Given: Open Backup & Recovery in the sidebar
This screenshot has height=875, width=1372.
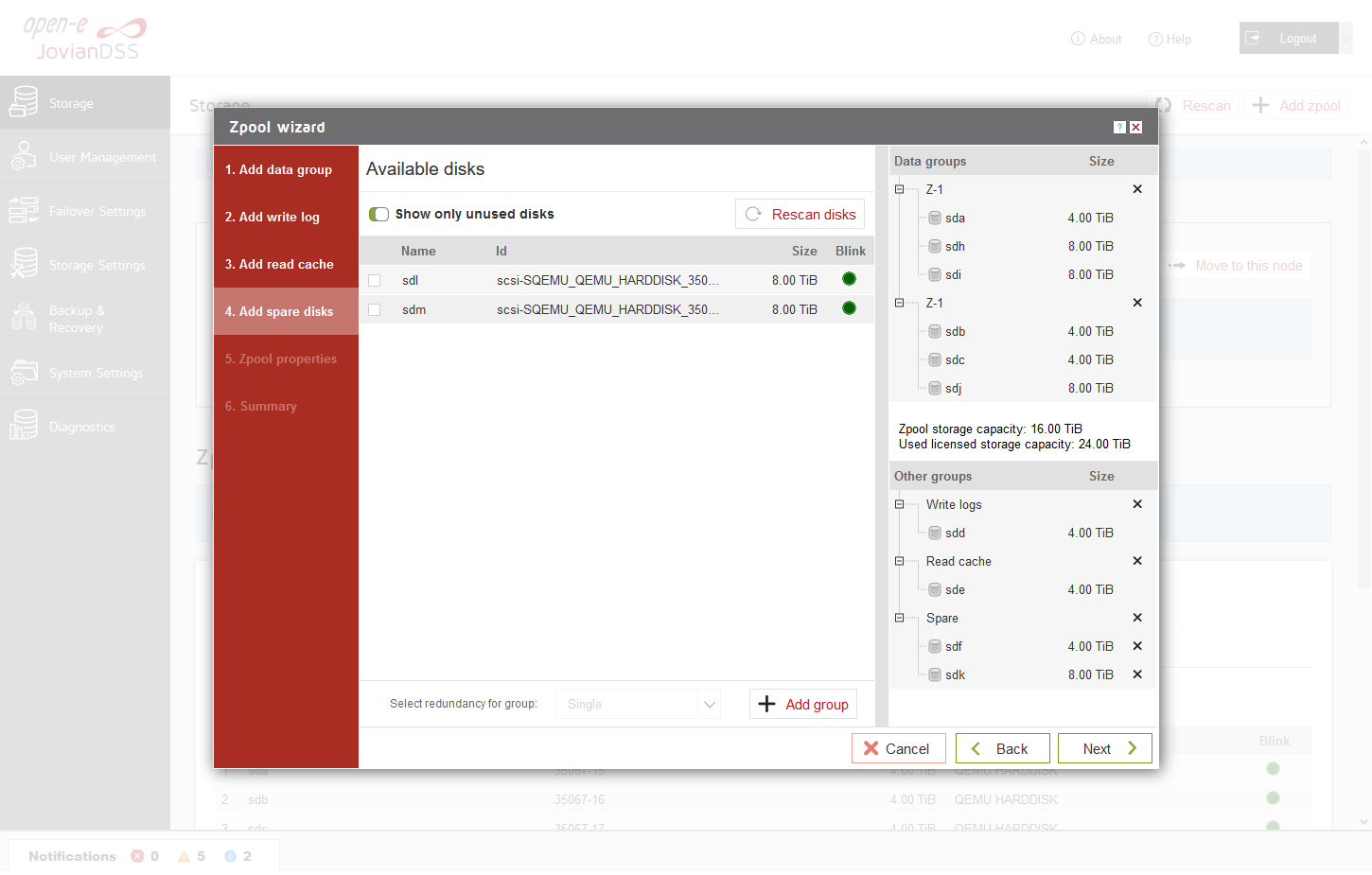Looking at the screenshot, I should point(85,319).
